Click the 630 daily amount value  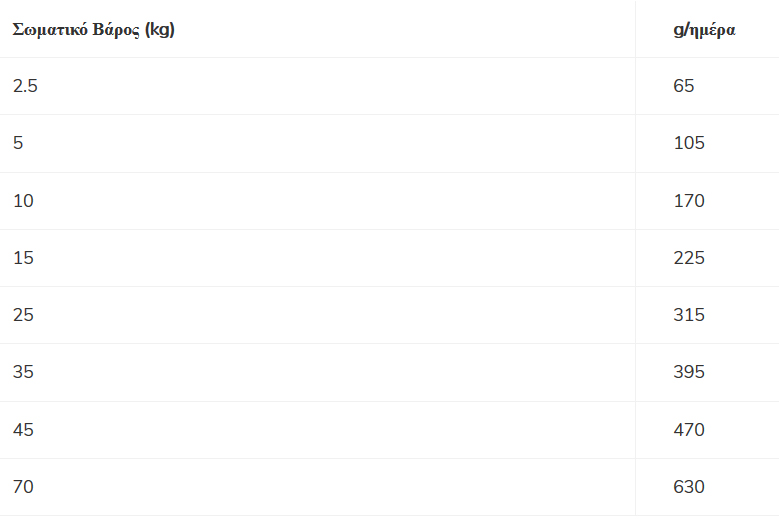pyautogui.click(x=689, y=487)
